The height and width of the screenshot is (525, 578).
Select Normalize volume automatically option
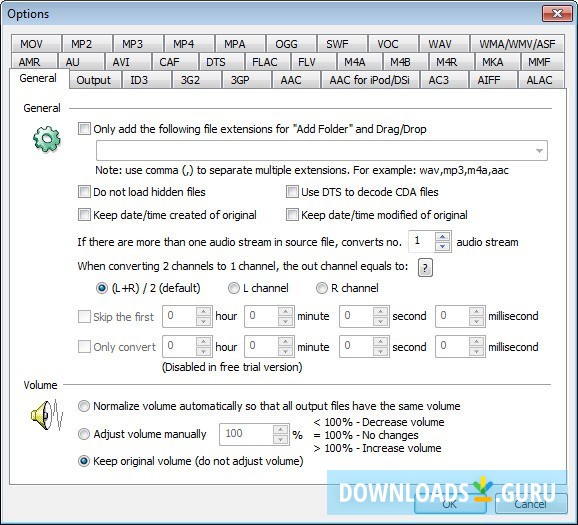[x=84, y=406]
